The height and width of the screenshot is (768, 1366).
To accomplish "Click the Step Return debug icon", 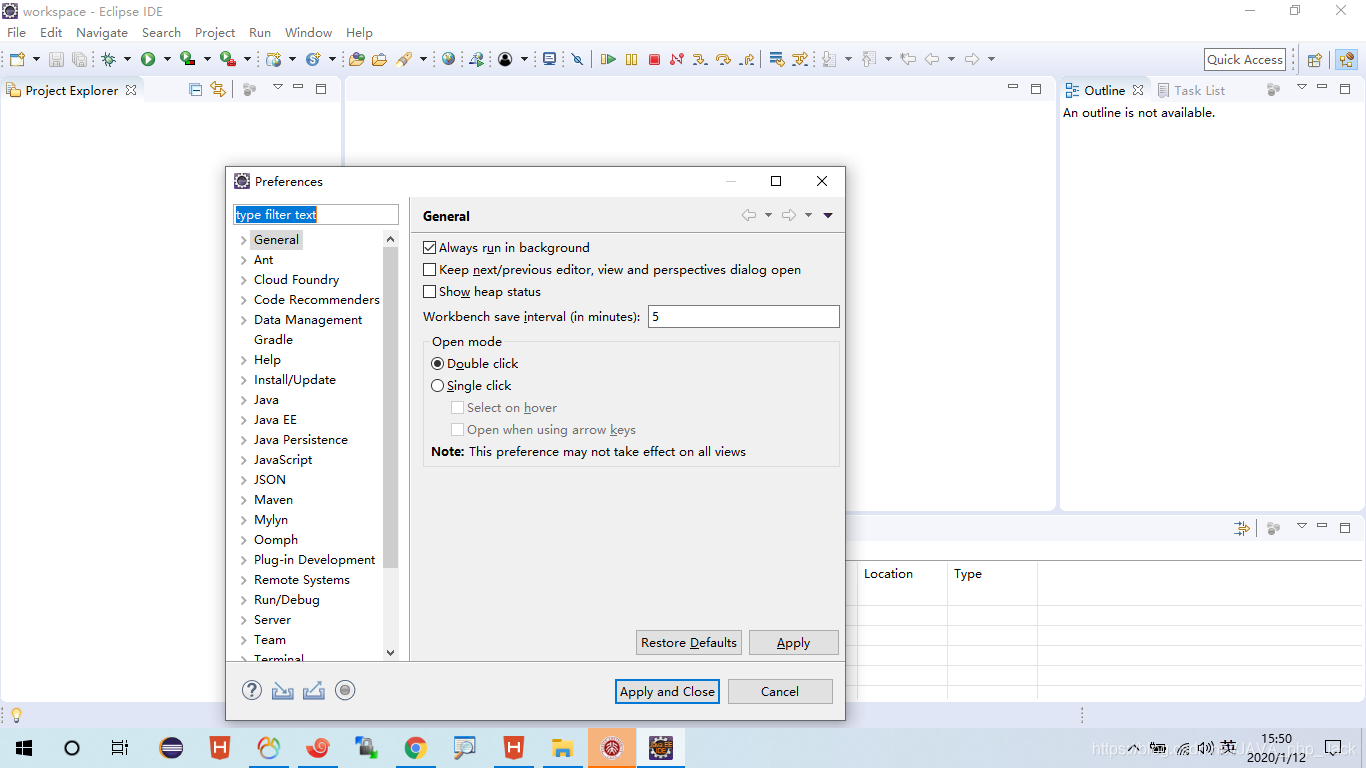I will (747, 59).
